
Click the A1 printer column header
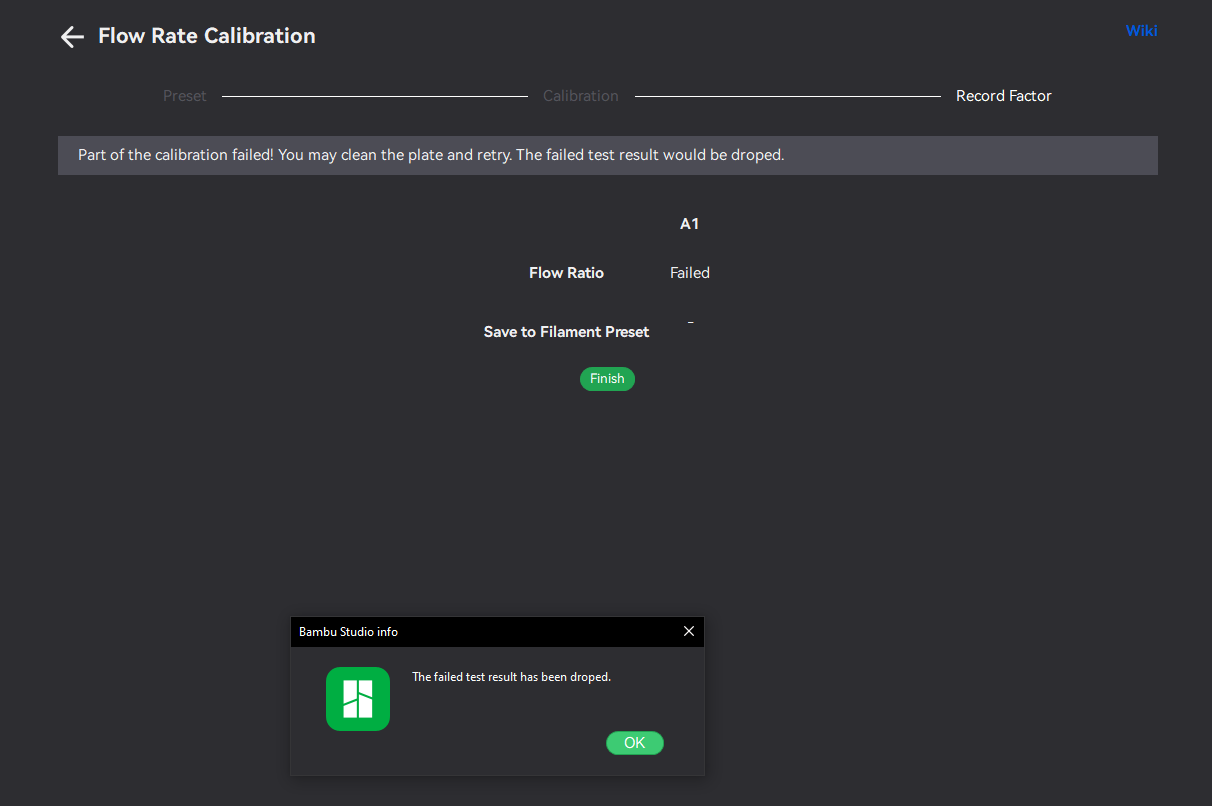[x=689, y=224]
